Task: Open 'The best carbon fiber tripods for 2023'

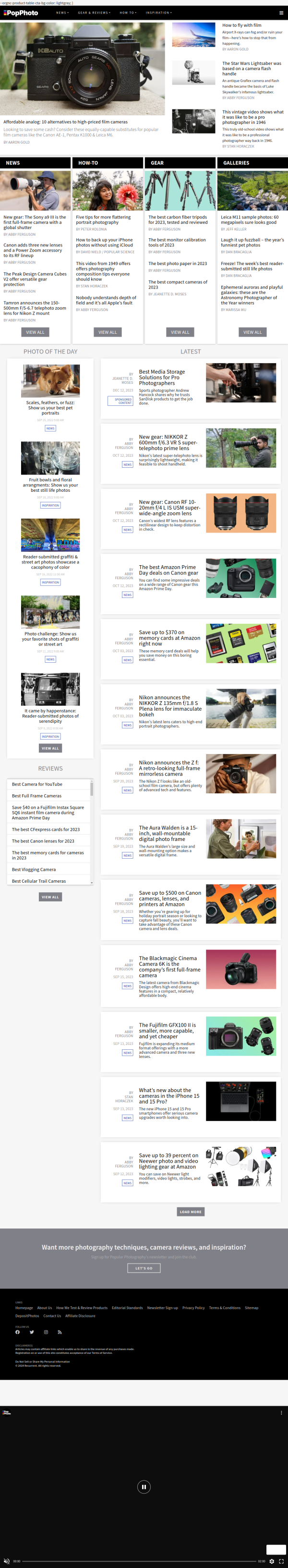Action: [178, 220]
